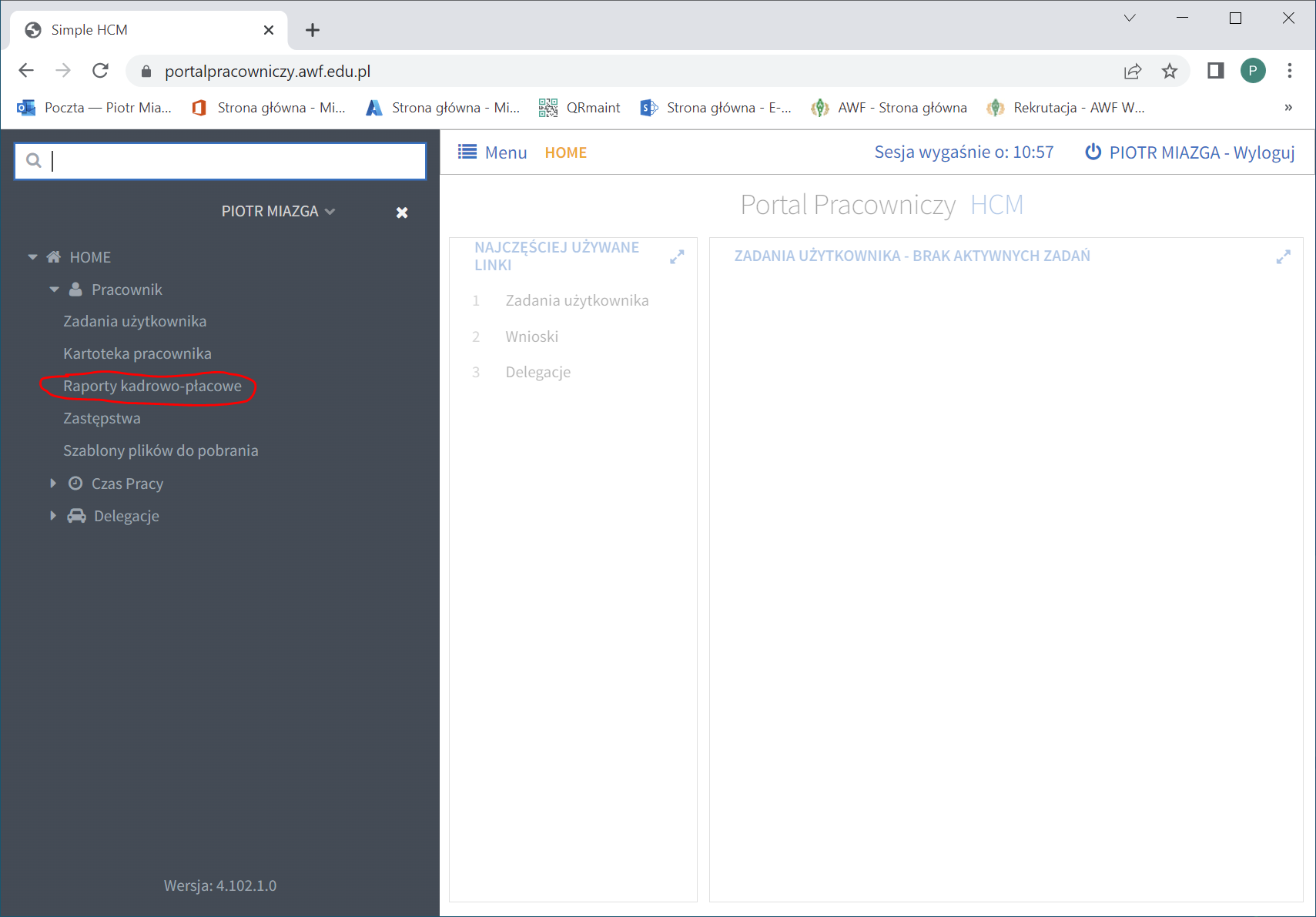Open Zadania użytkownika in sidebar
1316x917 pixels.
click(135, 321)
